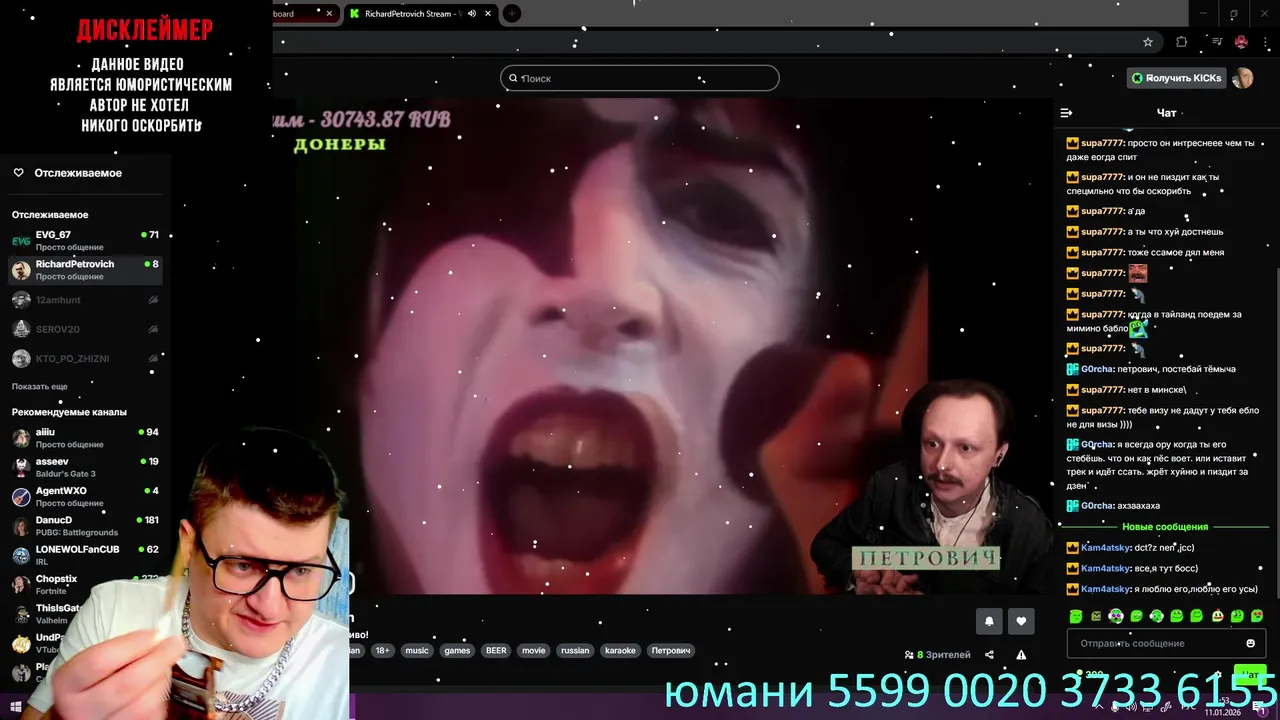Viewport: 1280px width, 720px height.
Task: Click the viewers icon beside 8 Зрителей
Action: (909, 655)
